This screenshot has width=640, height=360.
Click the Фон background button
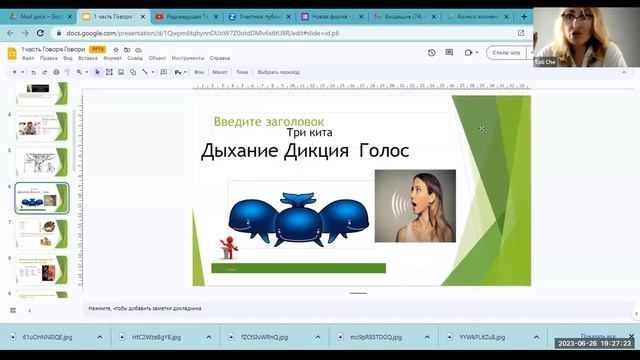[x=199, y=72]
